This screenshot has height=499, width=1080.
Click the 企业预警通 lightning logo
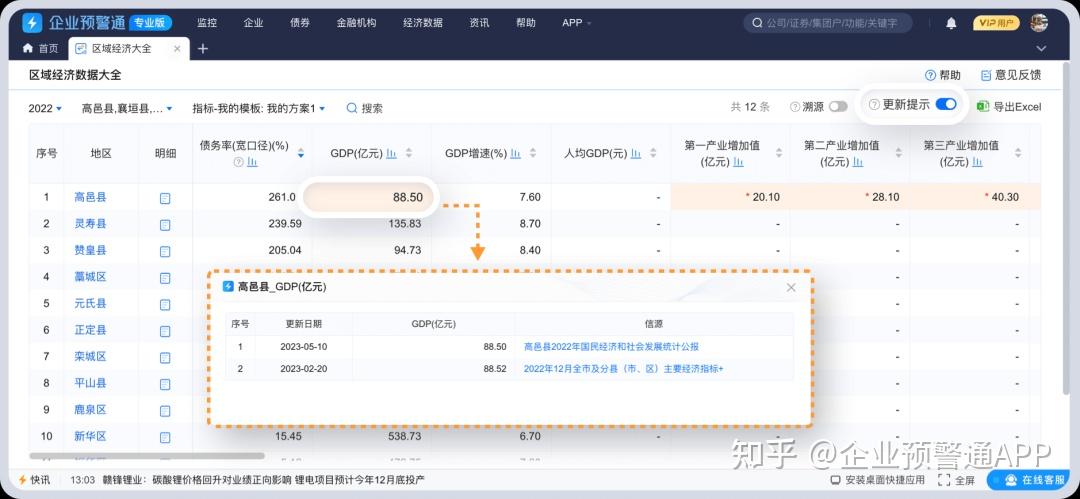(32, 23)
